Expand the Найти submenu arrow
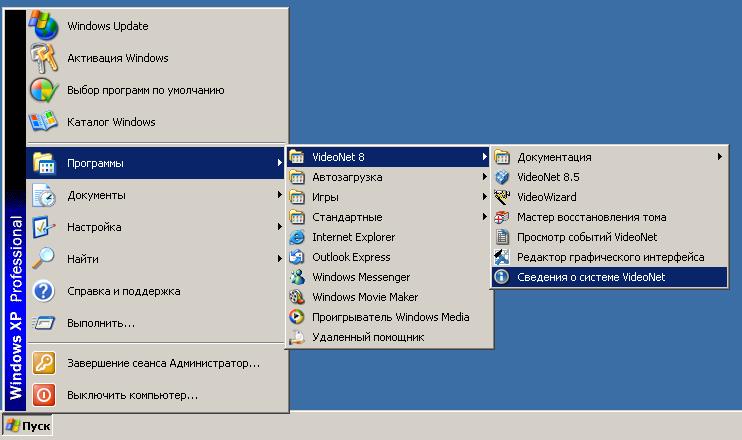 [x=280, y=258]
